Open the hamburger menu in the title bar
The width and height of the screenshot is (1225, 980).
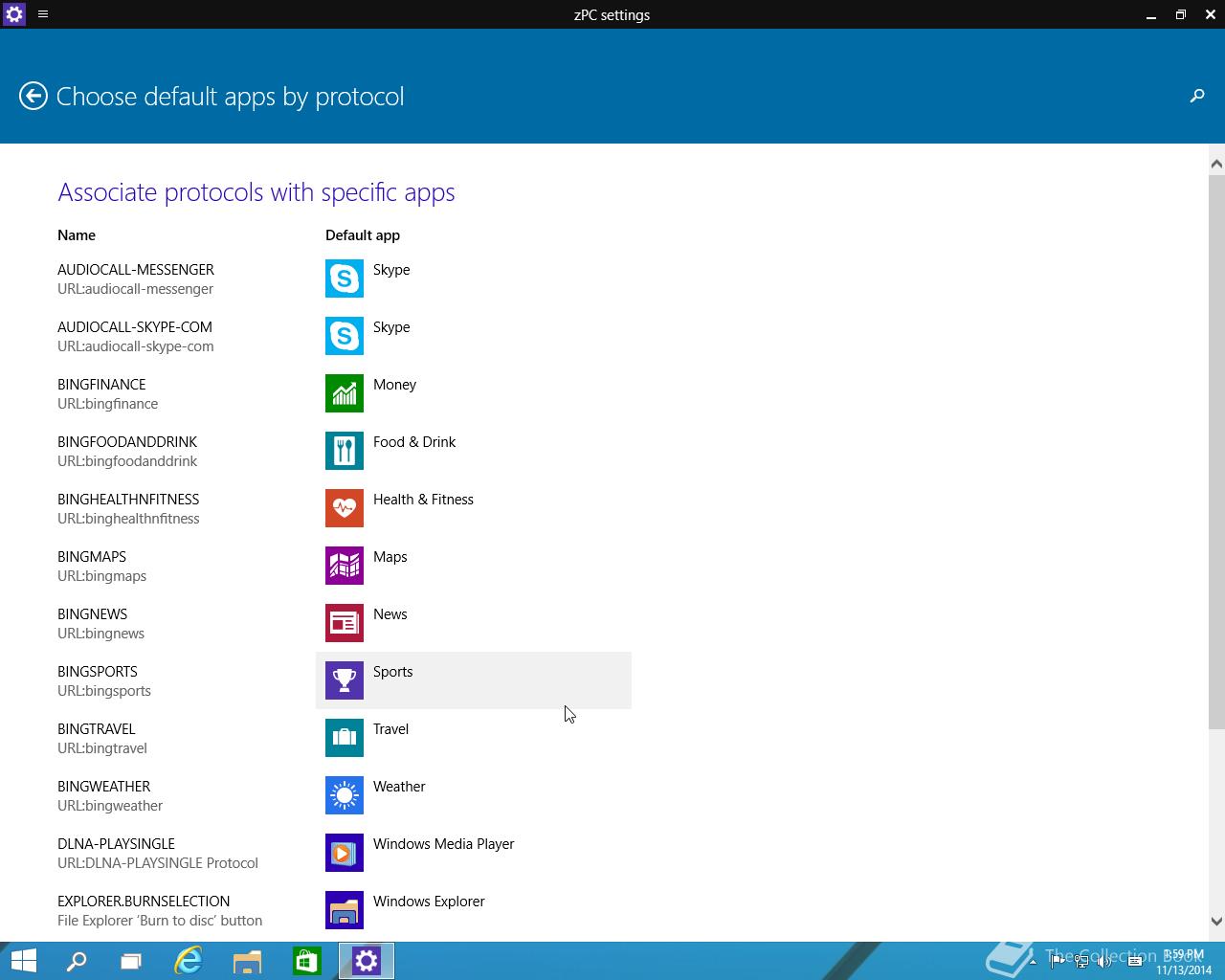[x=43, y=14]
